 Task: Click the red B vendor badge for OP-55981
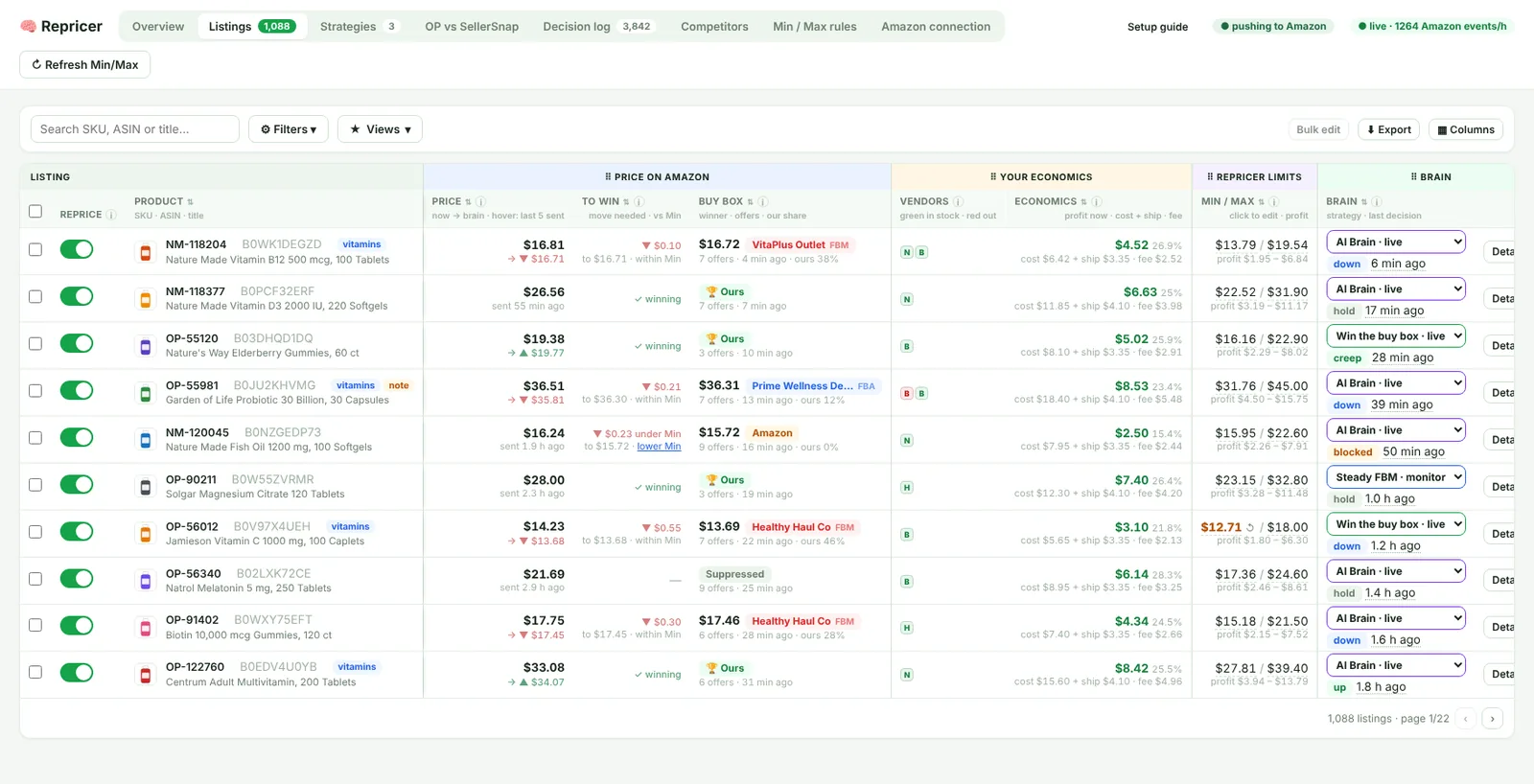pos(906,394)
